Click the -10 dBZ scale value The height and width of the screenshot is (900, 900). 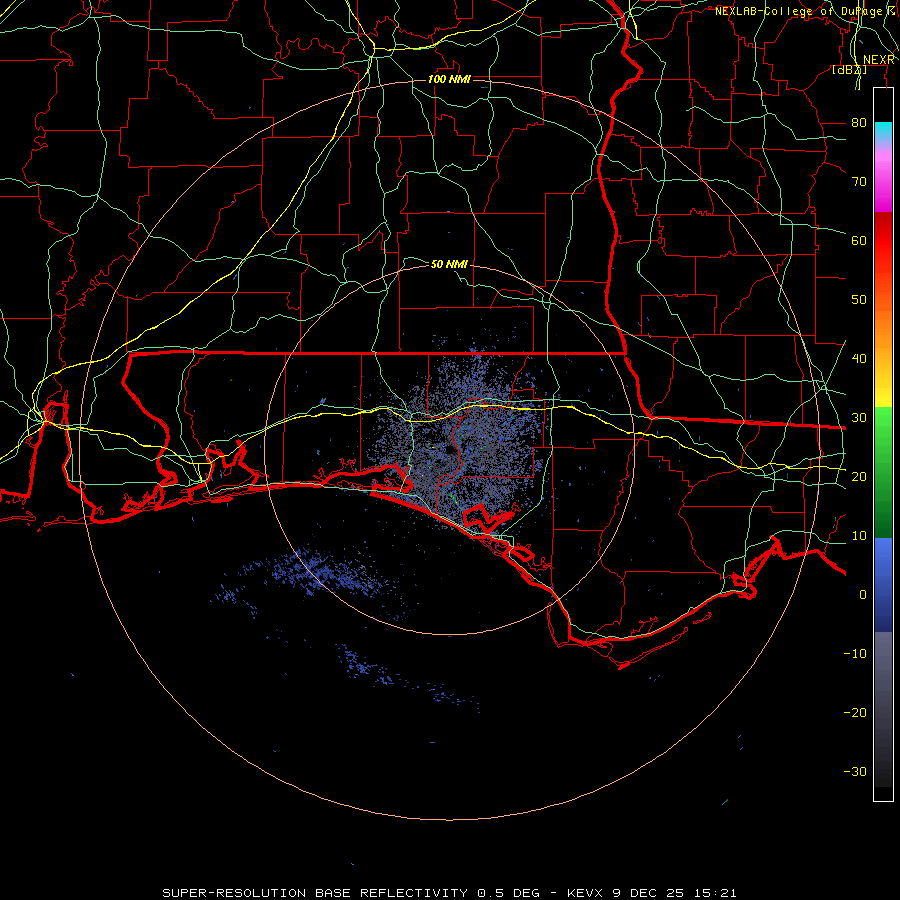point(855,653)
